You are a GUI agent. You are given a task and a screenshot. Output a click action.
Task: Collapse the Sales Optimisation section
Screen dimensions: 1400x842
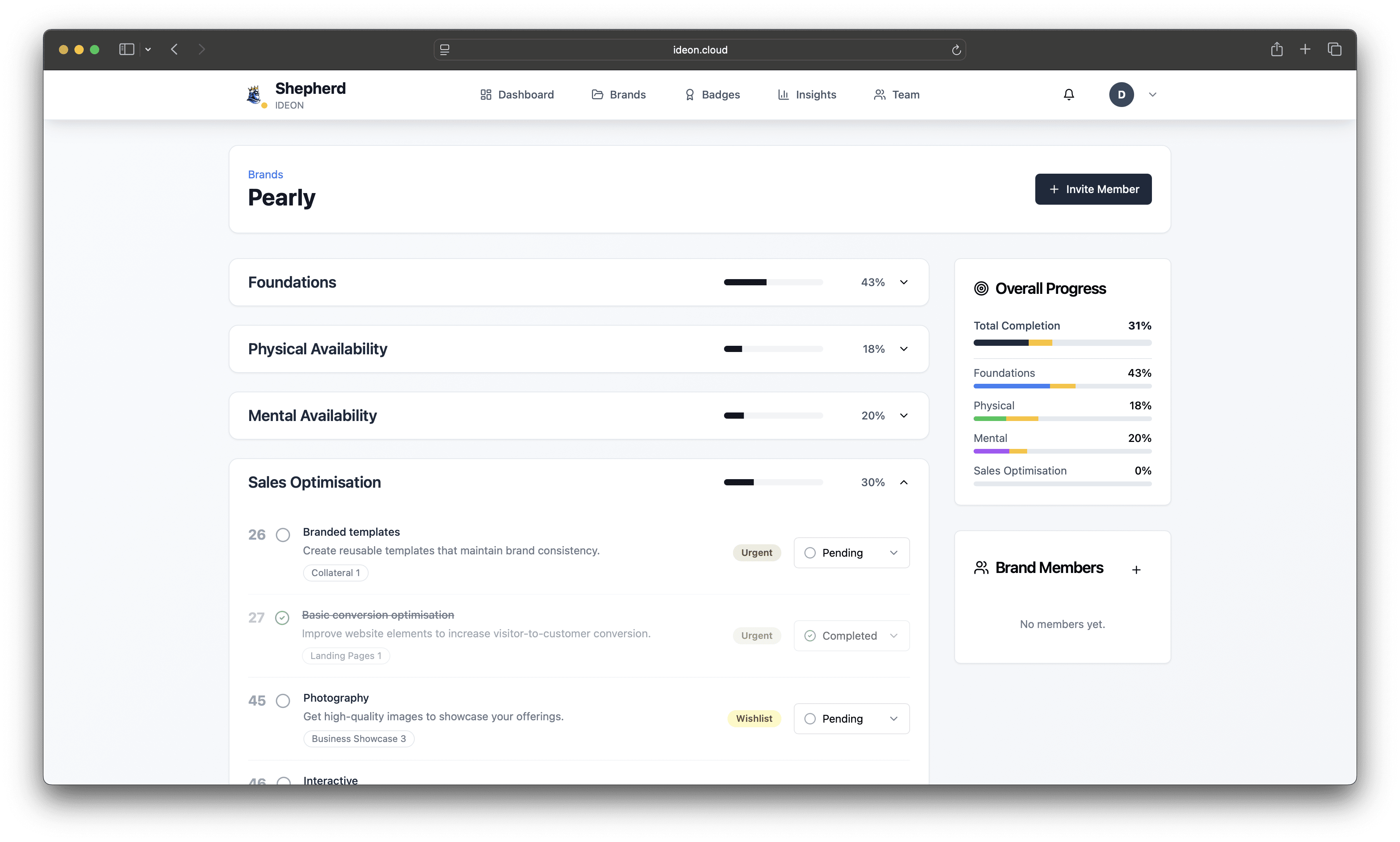click(903, 482)
